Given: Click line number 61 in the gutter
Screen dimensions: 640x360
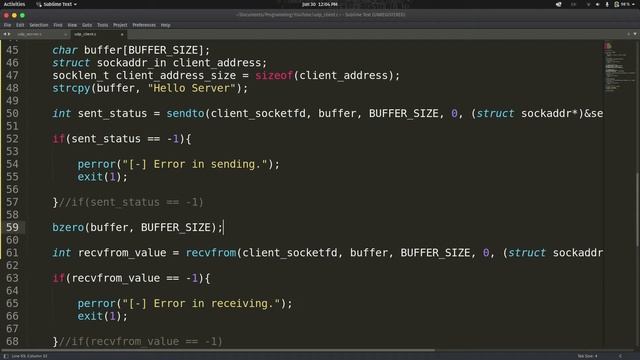Looking at the screenshot, I should (12, 253).
